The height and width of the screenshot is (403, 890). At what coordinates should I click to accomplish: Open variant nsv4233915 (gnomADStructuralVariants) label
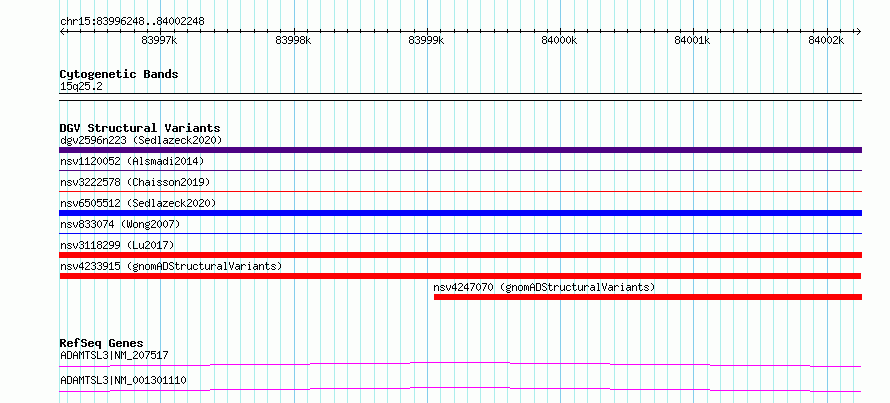pyautogui.click(x=171, y=266)
